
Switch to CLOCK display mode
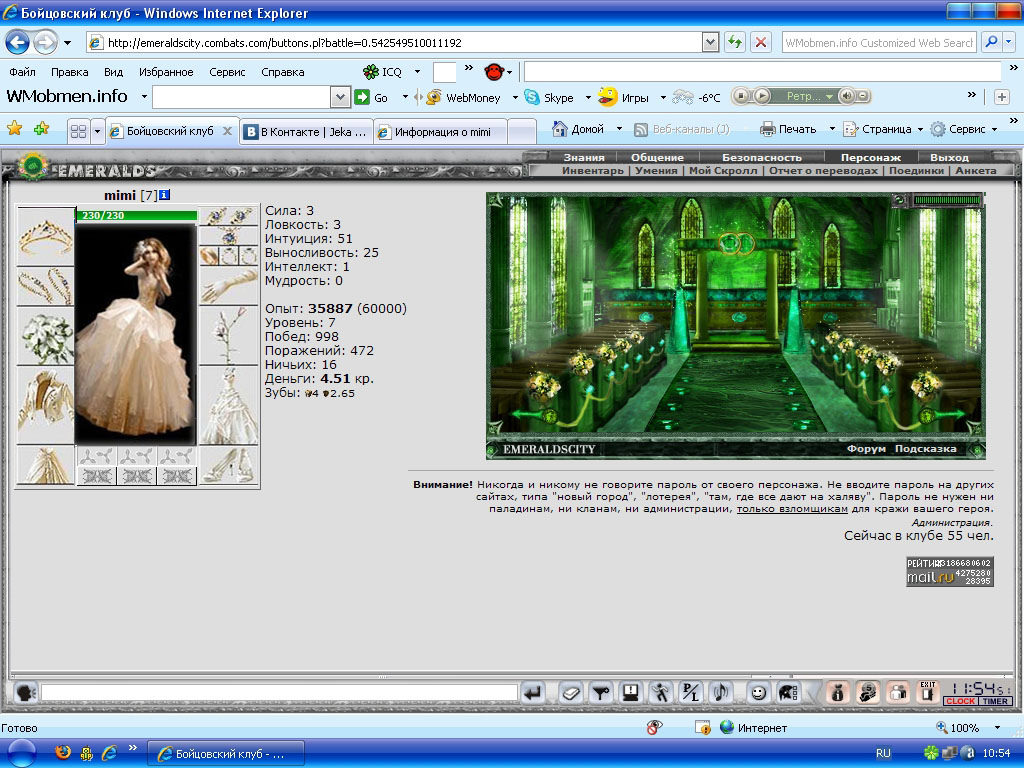961,701
